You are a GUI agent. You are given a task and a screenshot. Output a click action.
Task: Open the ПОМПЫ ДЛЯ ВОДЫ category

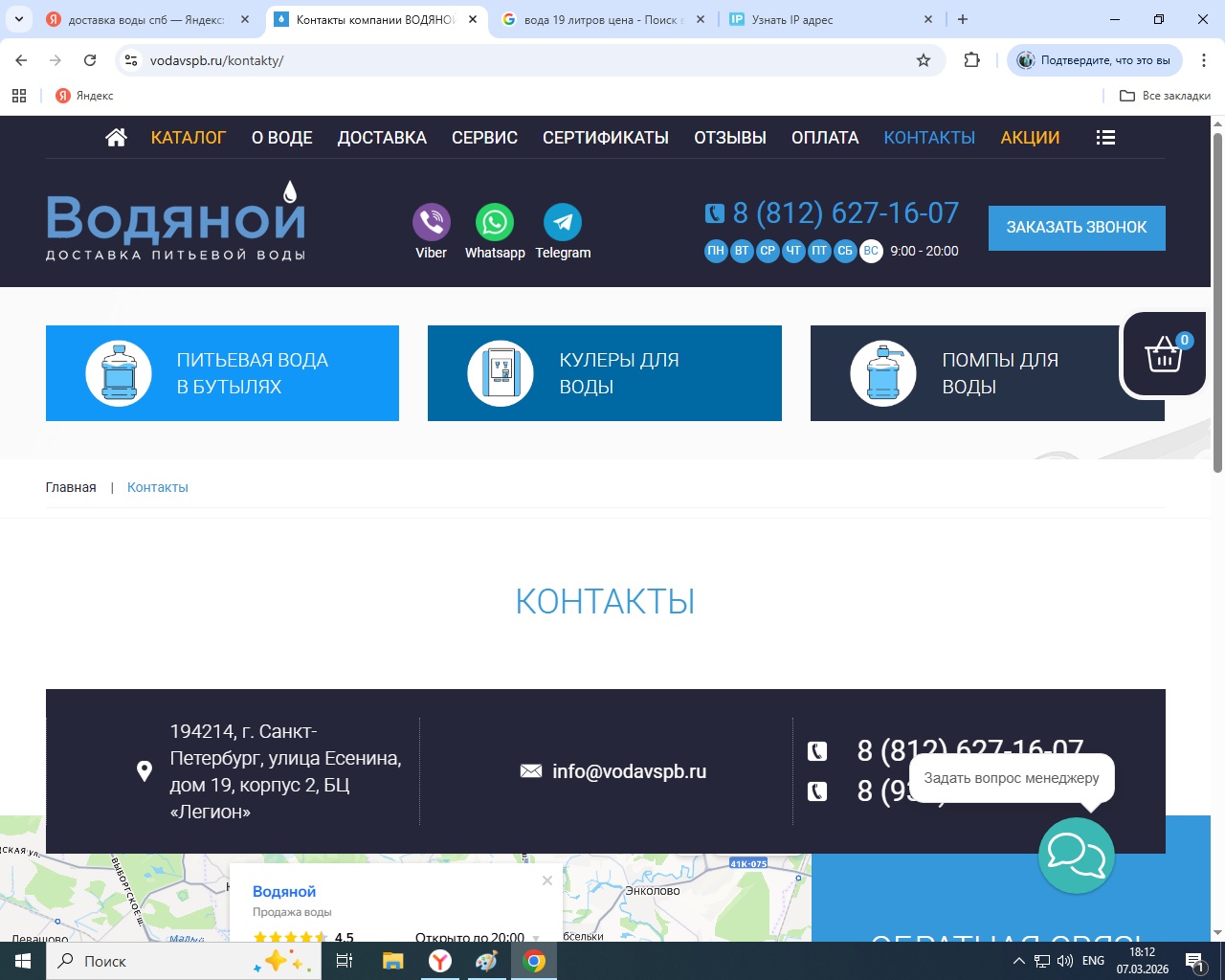988,373
